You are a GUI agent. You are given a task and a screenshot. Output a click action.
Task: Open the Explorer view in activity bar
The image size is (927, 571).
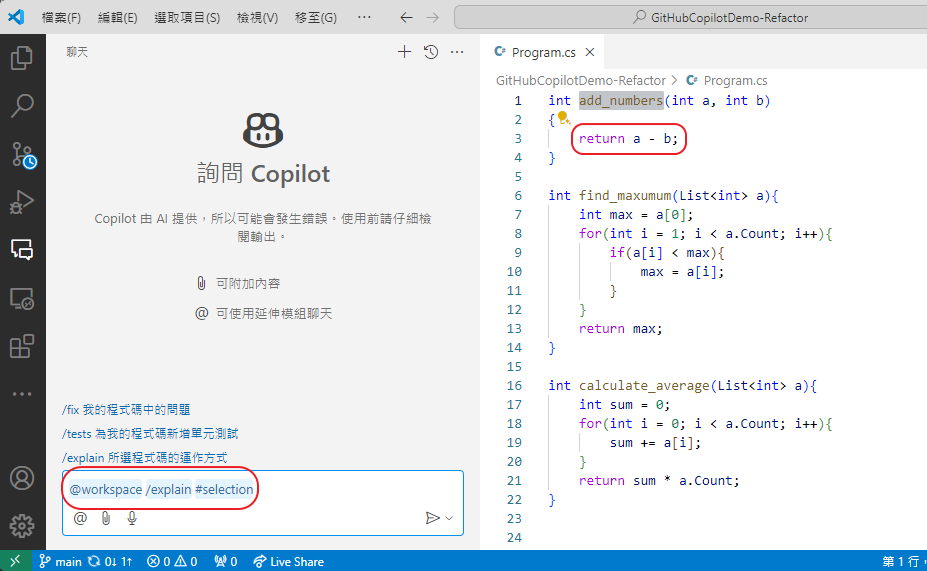coord(22,58)
